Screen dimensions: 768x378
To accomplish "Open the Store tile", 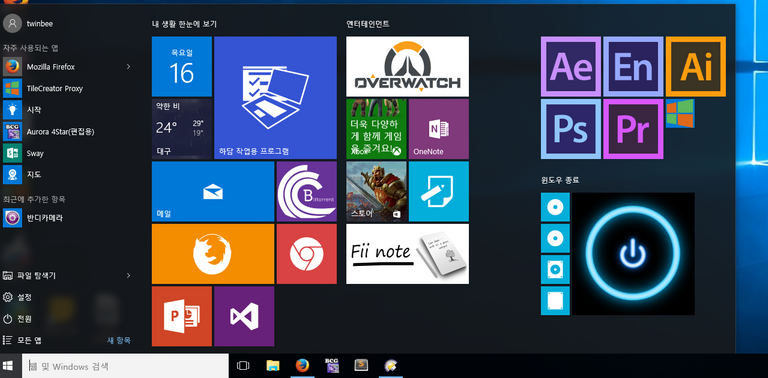I will point(376,191).
